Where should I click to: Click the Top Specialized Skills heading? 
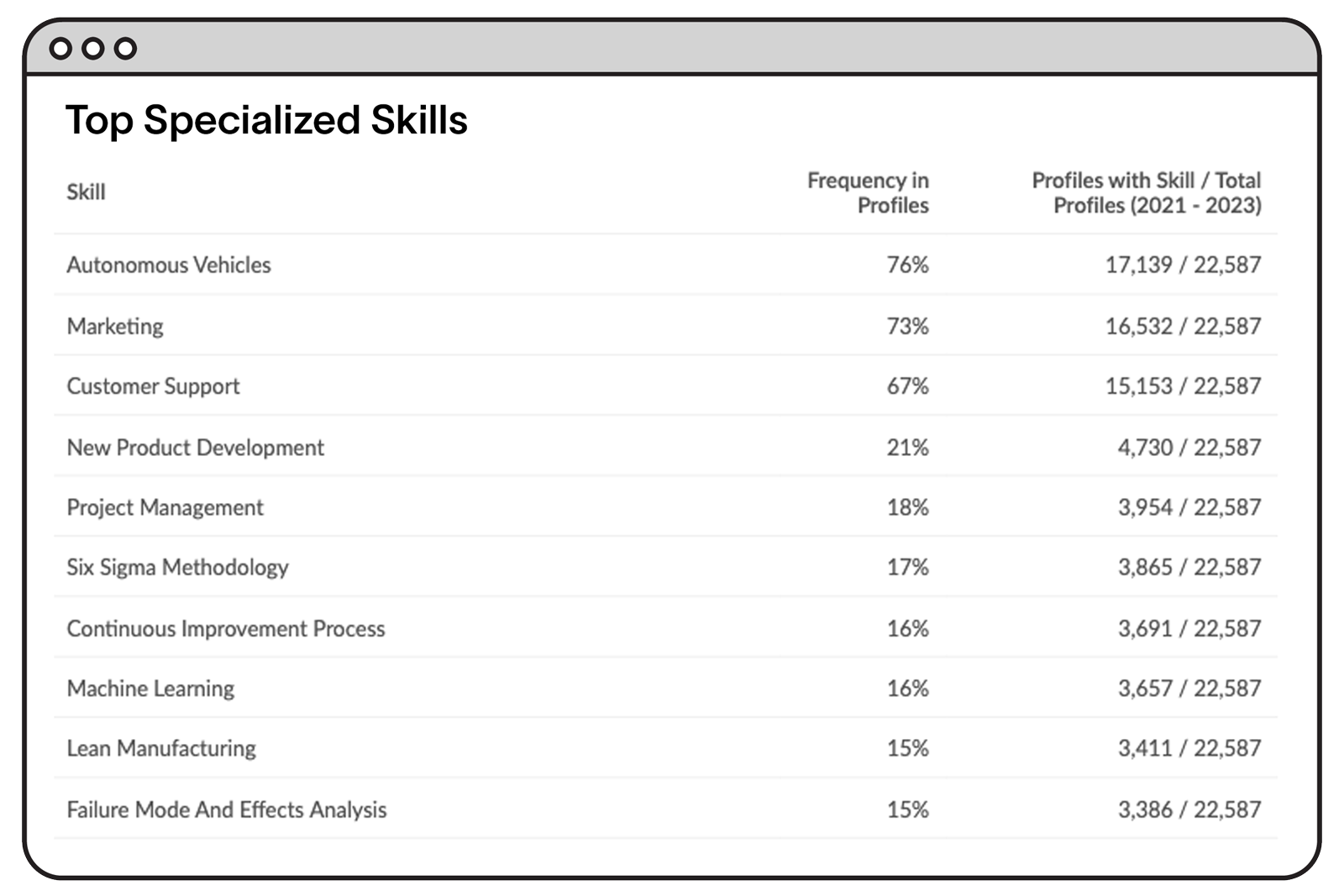coord(266,120)
